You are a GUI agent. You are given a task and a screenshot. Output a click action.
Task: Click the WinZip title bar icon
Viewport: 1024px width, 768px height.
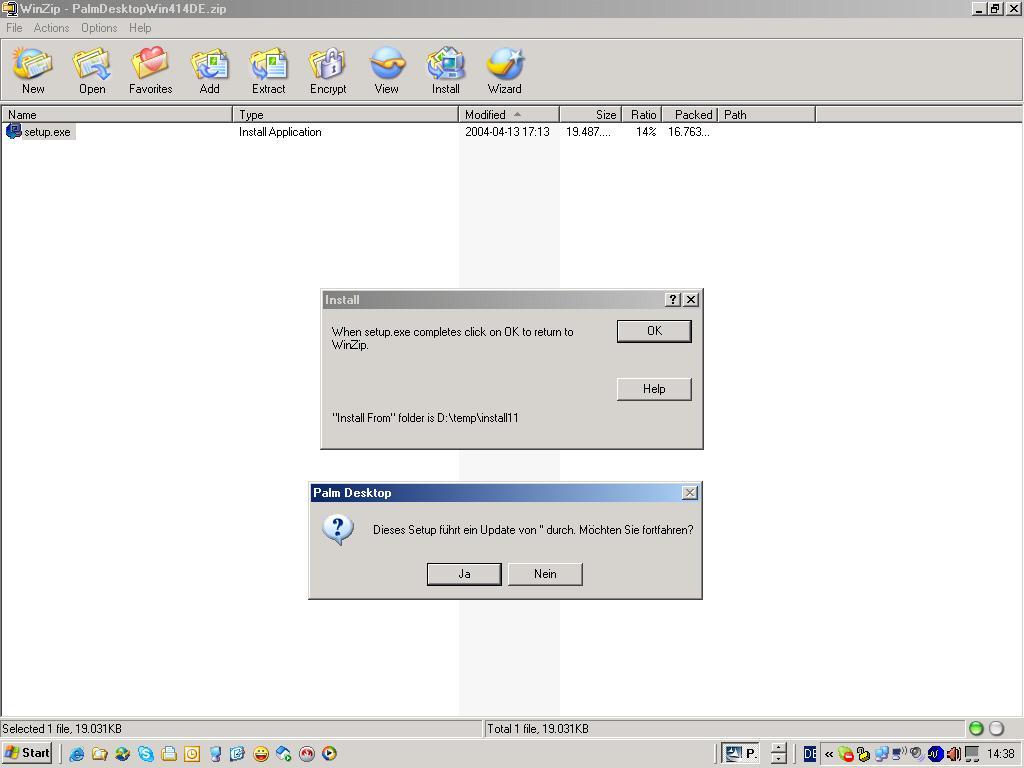click(9, 8)
